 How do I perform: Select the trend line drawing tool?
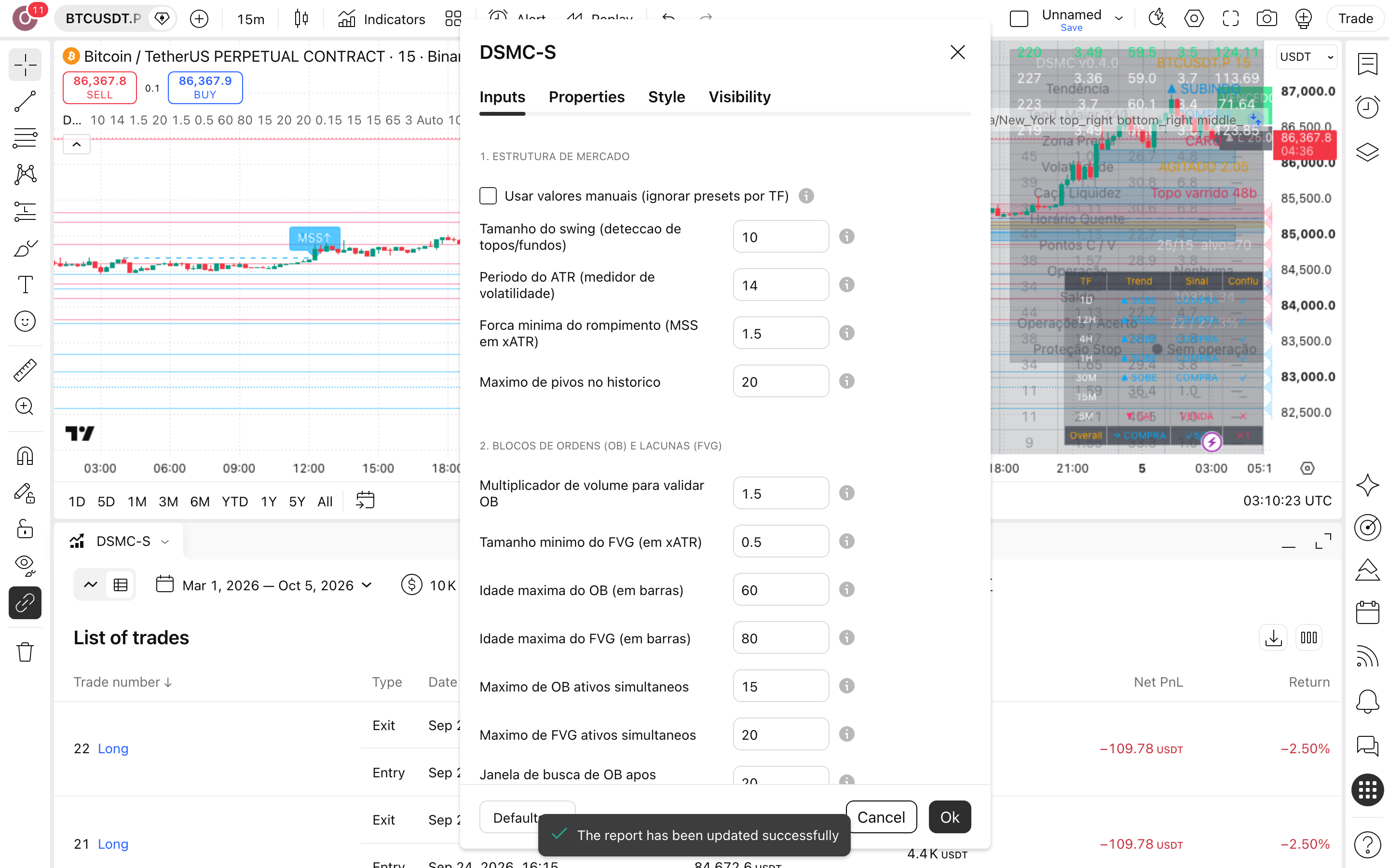pyautogui.click(x=25, y=101)
